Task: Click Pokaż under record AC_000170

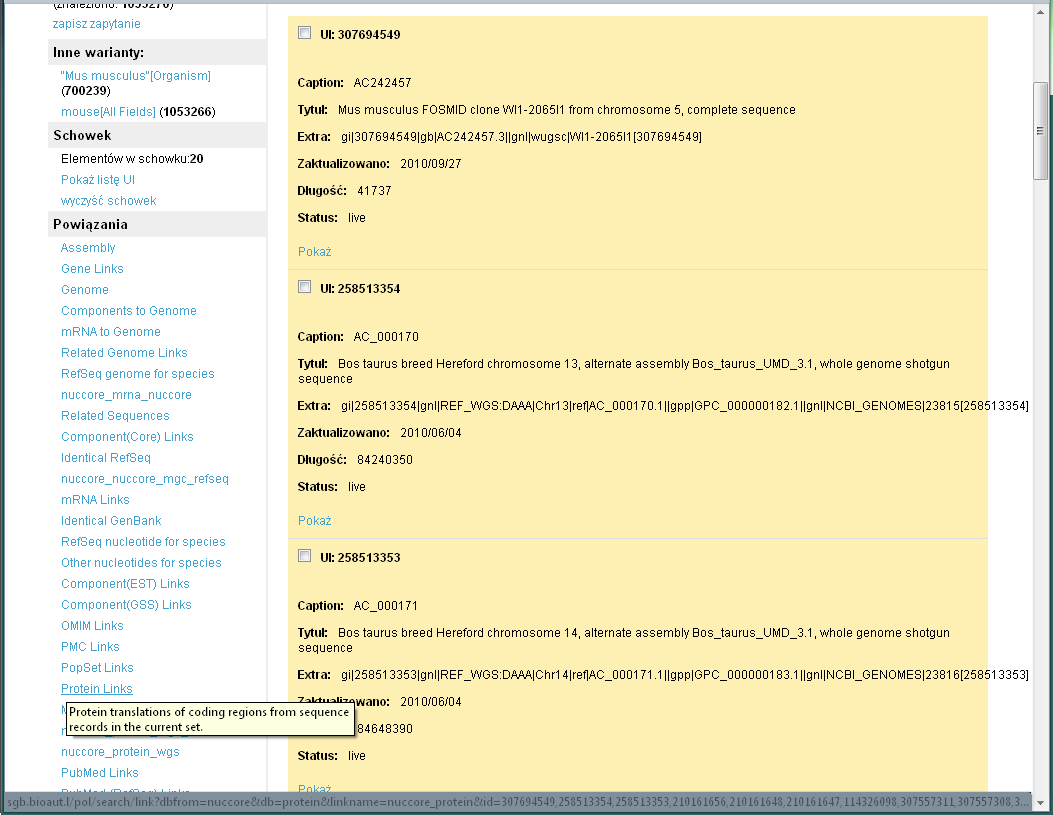Action: [314, 521]
